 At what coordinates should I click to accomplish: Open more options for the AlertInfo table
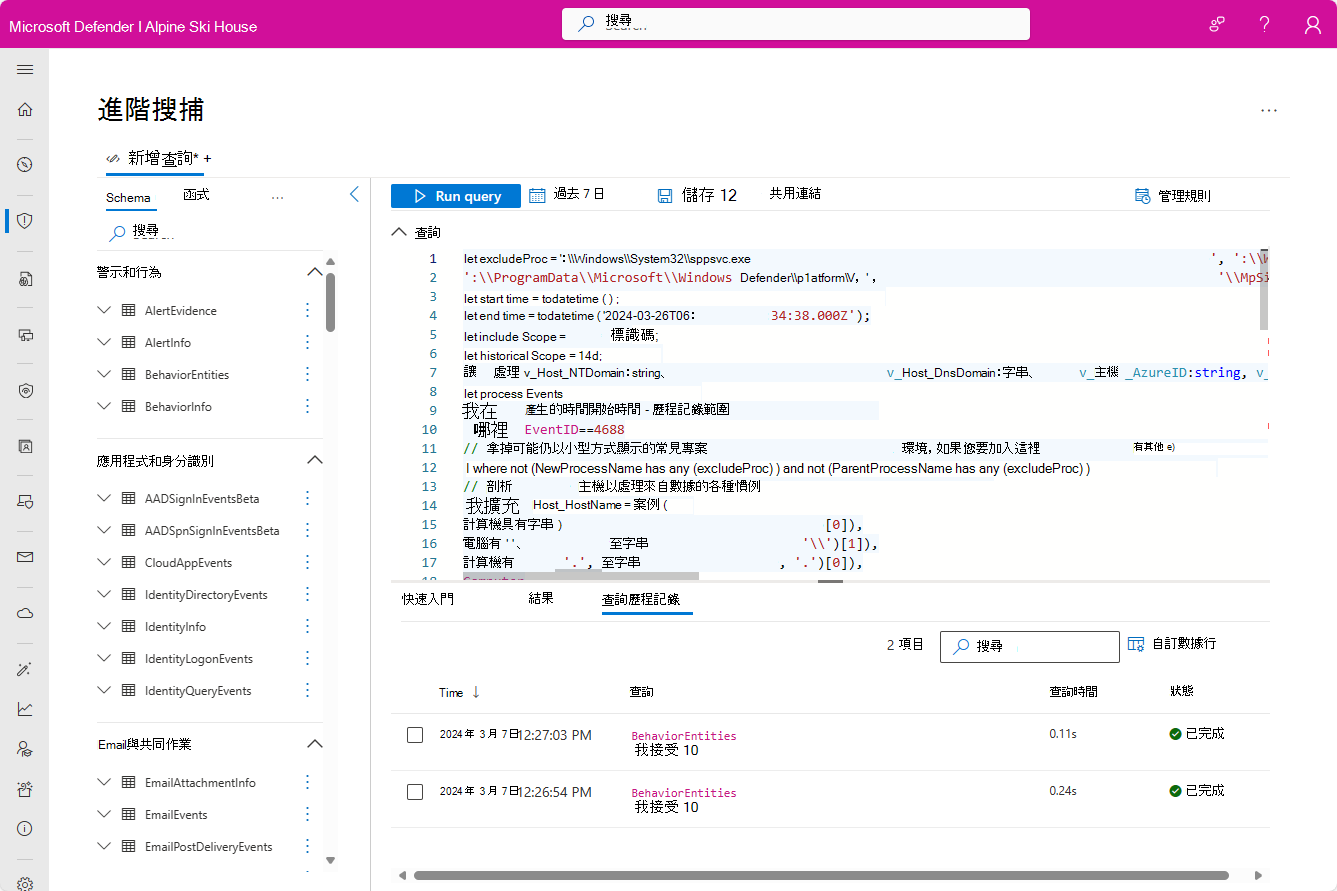click(308, 343)
